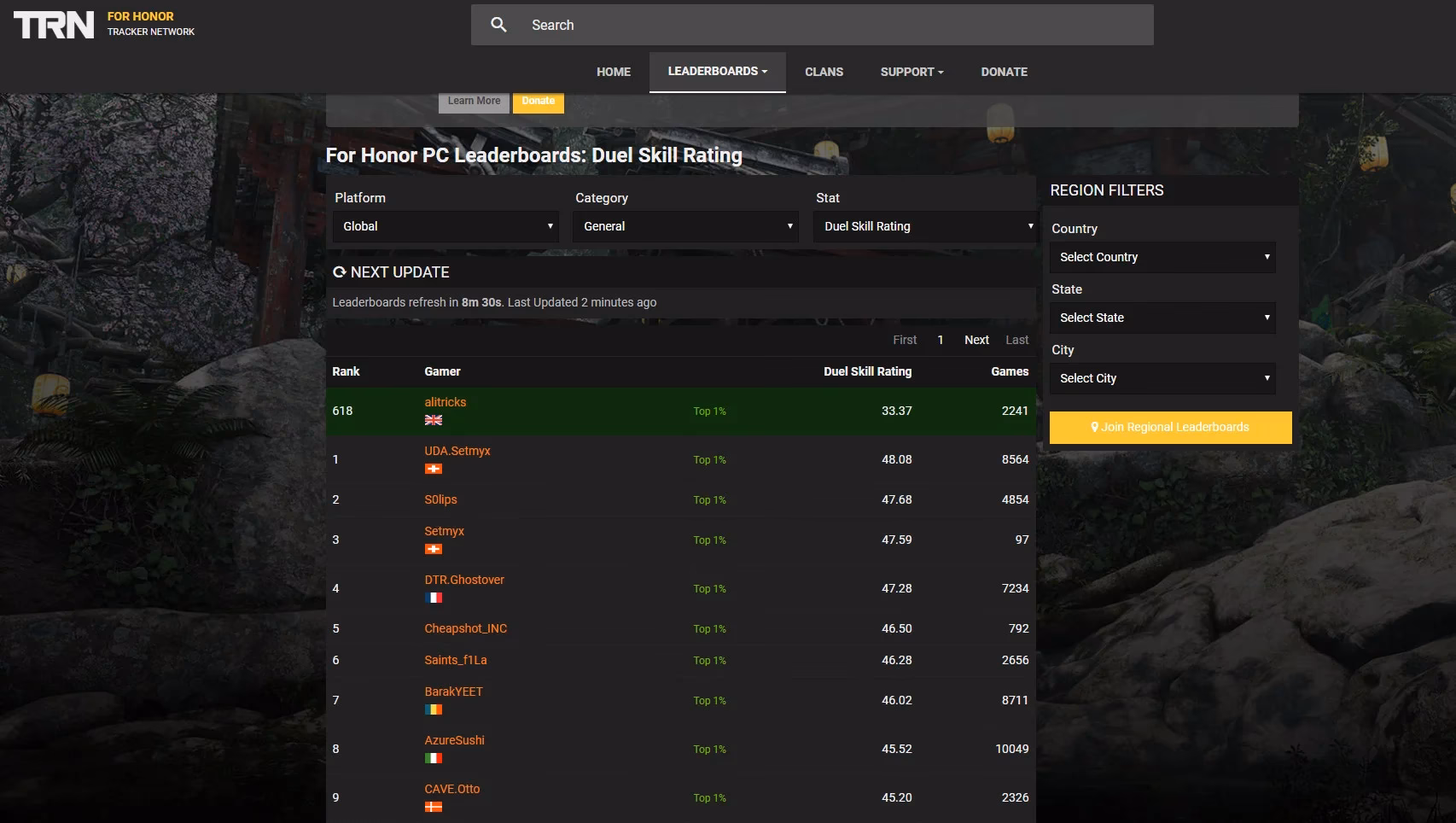Click the Join Regional Leaderboards button
The width and height of the screenshot is (1456, 823).
pos(1170,427)
